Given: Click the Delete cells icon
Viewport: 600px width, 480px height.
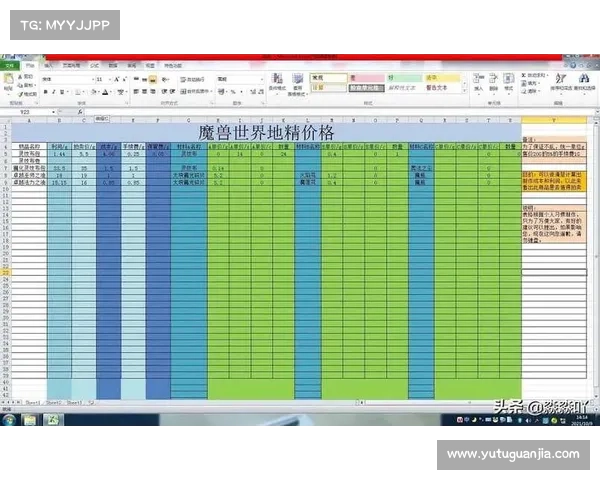Looking at the screenshot, I should tap(495, 82).
